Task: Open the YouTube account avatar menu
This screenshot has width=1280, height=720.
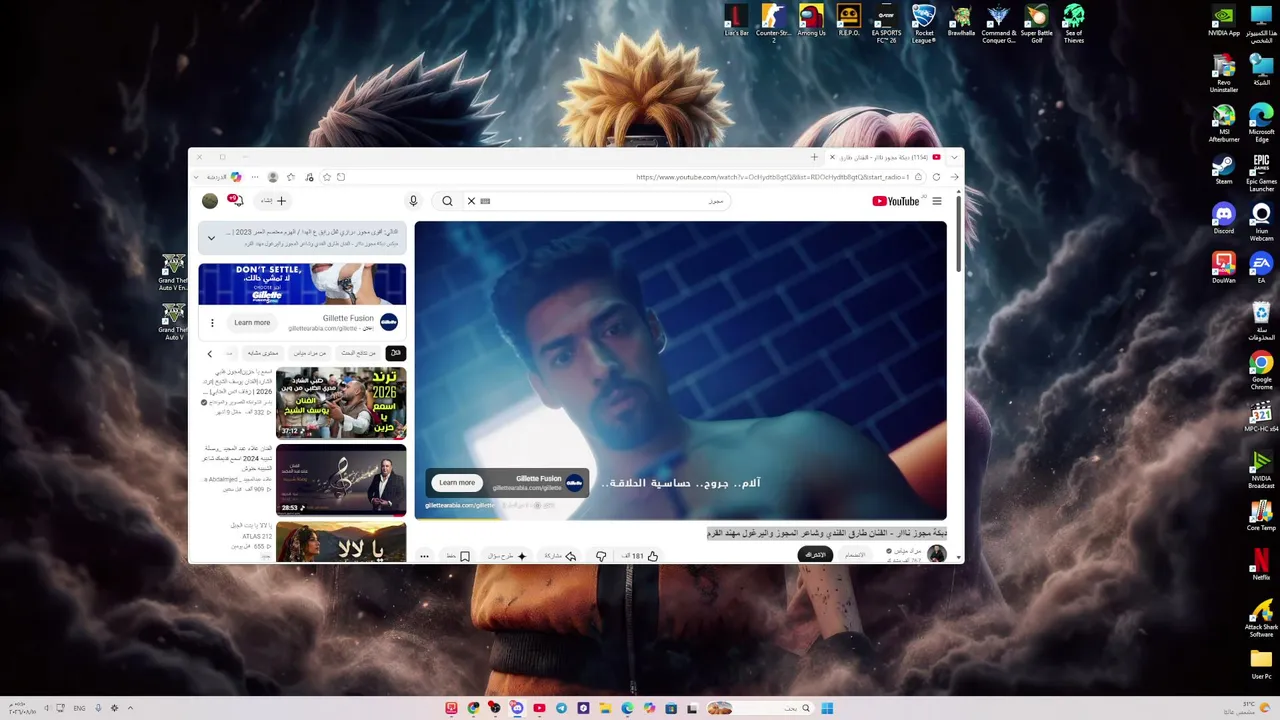Action: [210, 201]
